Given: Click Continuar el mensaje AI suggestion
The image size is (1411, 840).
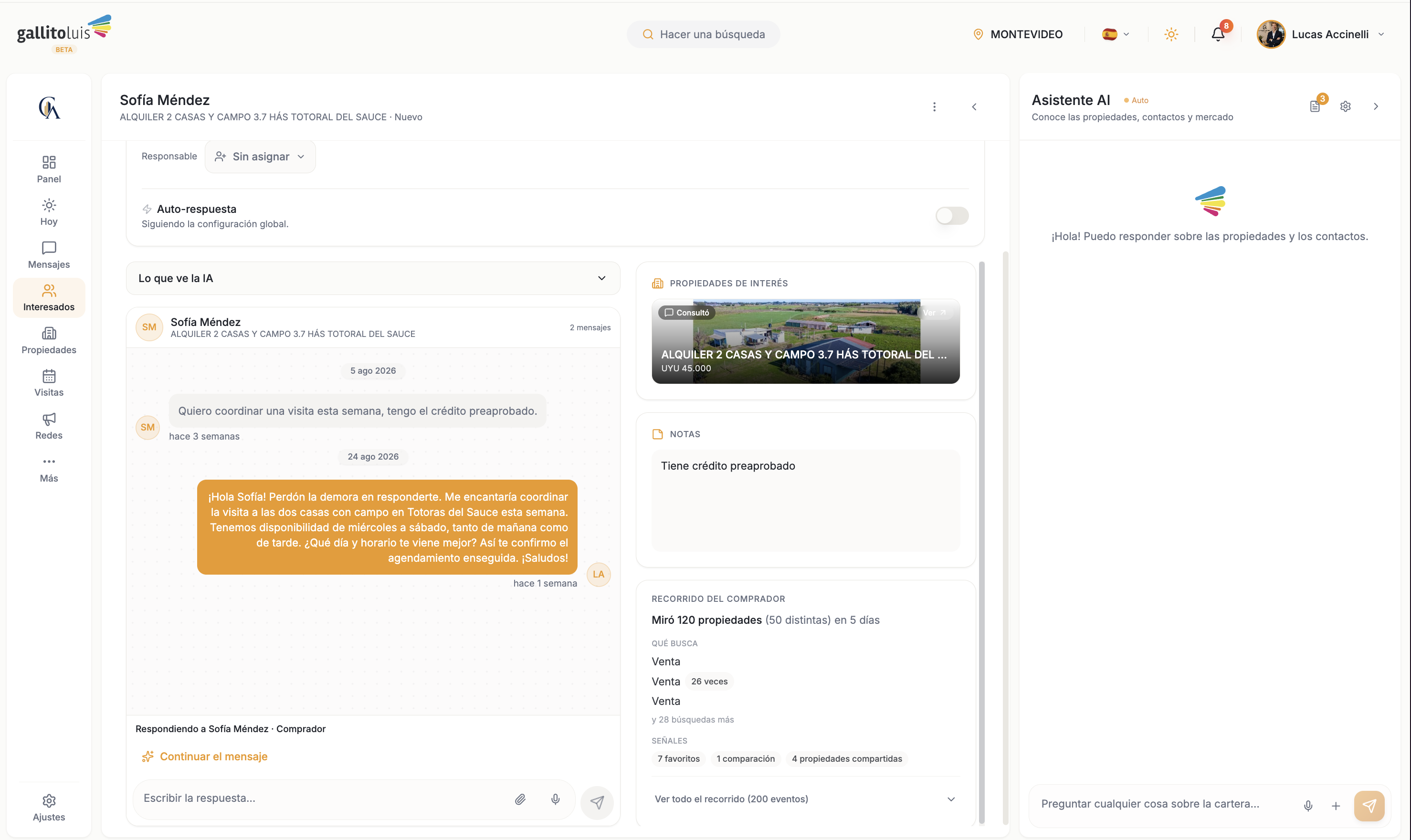Looking at the screenshot, I should click(204, 756).
